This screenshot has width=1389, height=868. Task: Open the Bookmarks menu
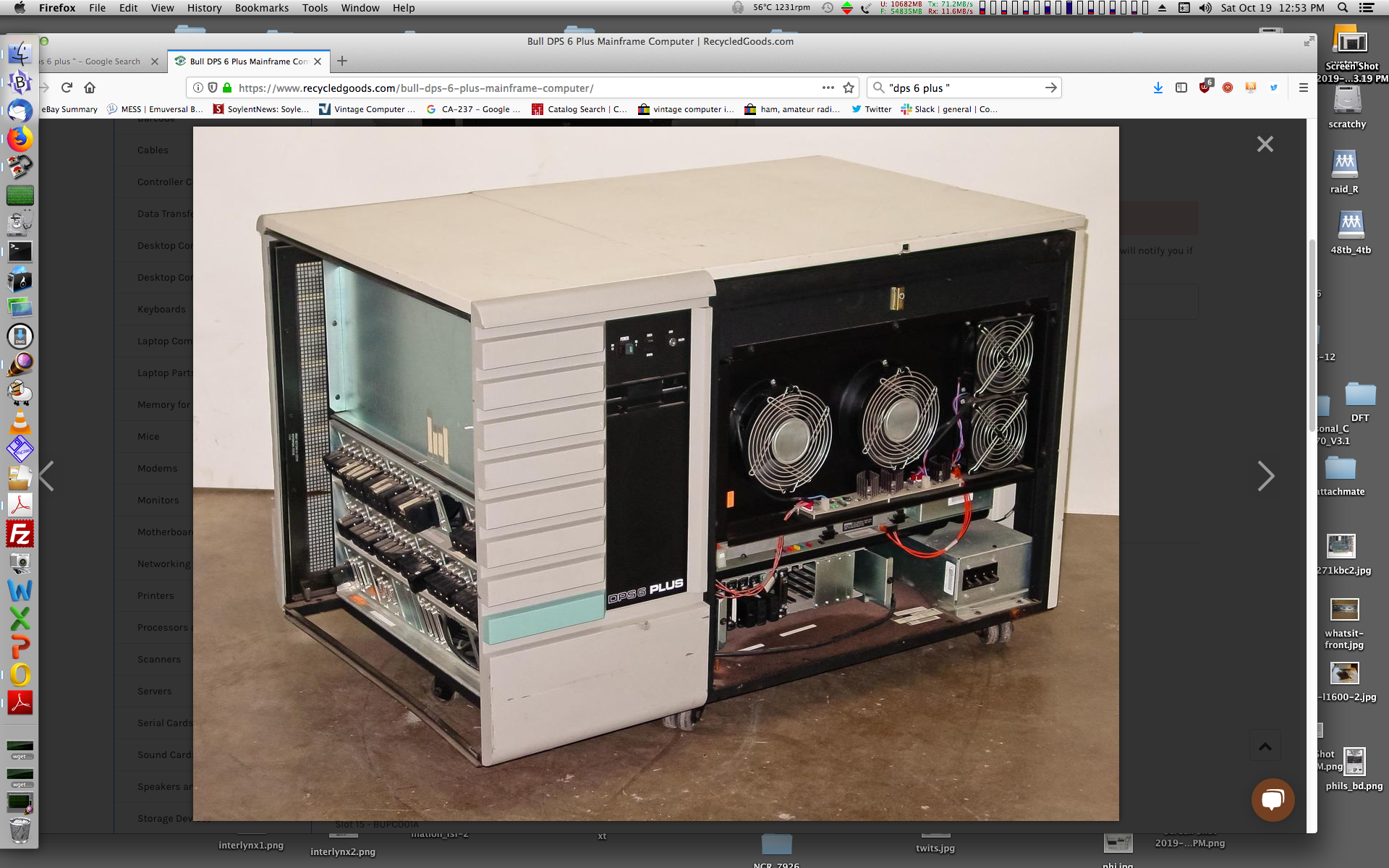pos(261,8)
